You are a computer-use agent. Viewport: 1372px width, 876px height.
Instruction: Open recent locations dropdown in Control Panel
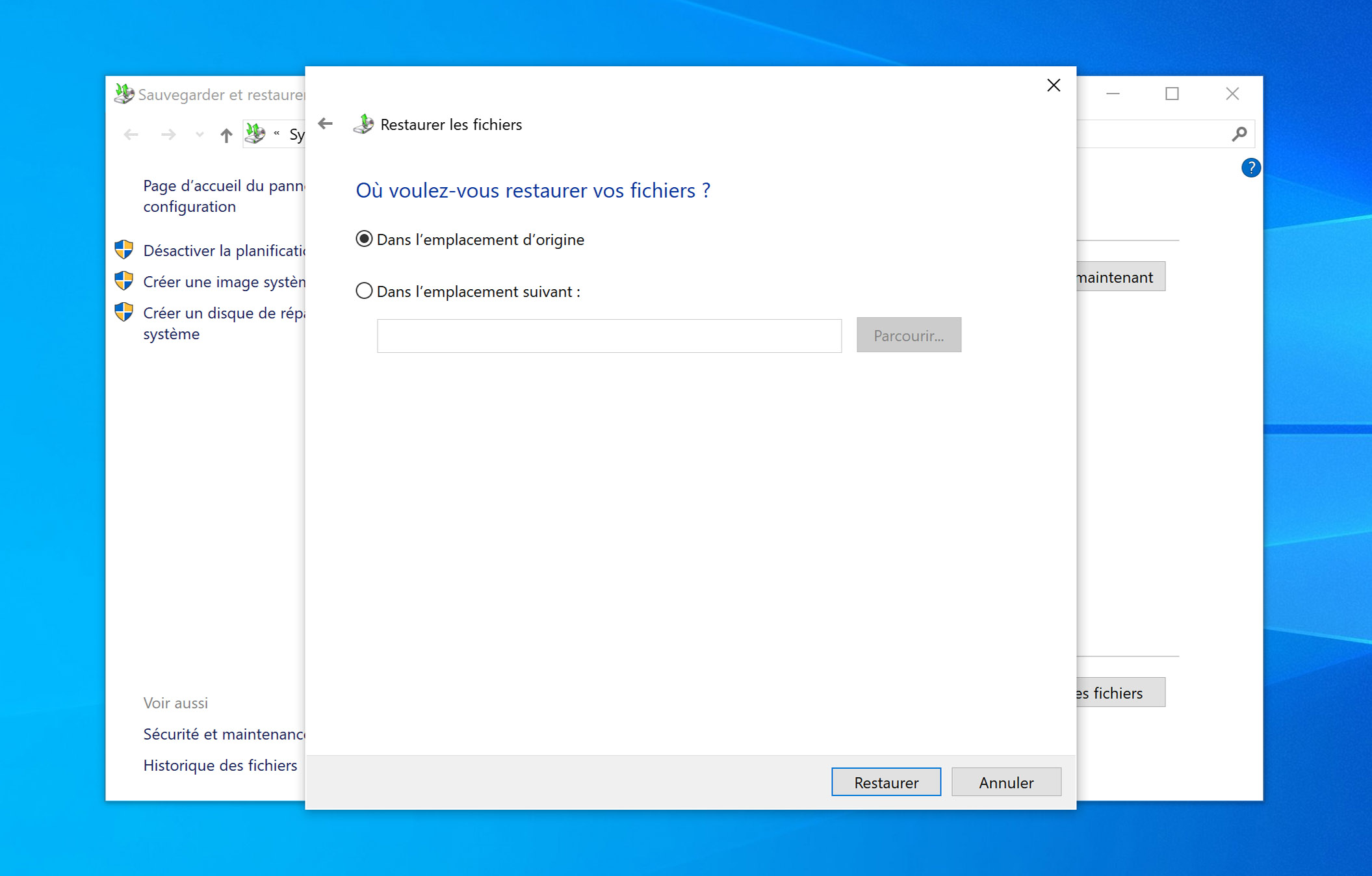200,135
